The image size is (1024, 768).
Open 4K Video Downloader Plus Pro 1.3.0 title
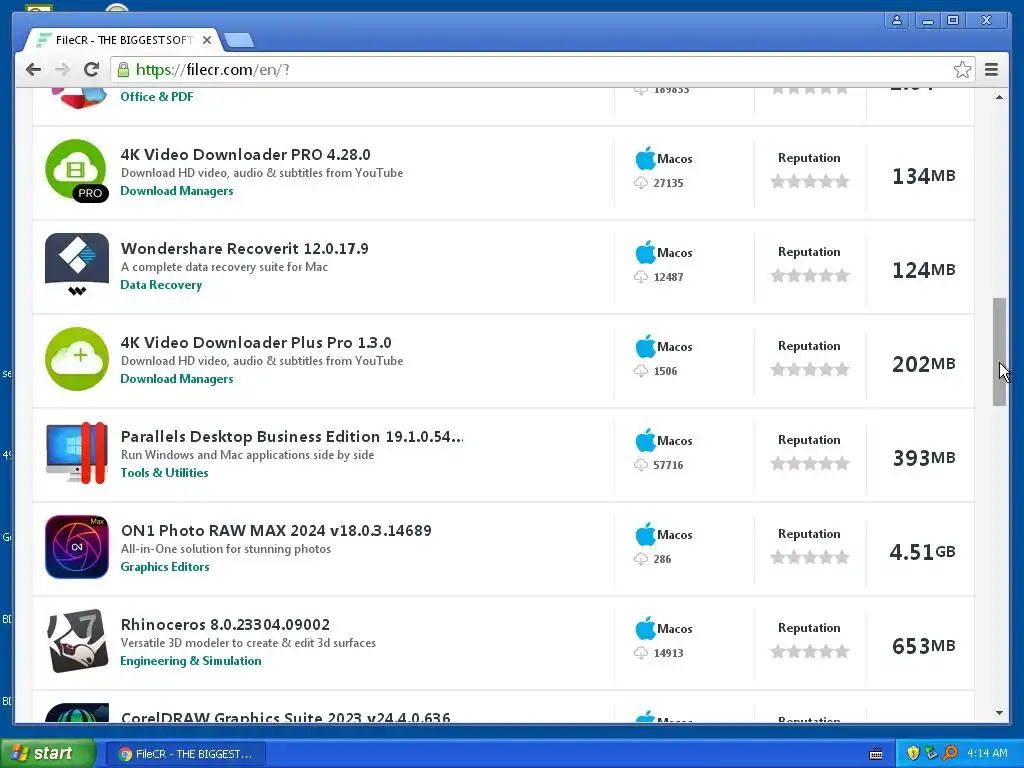point(256,343)
